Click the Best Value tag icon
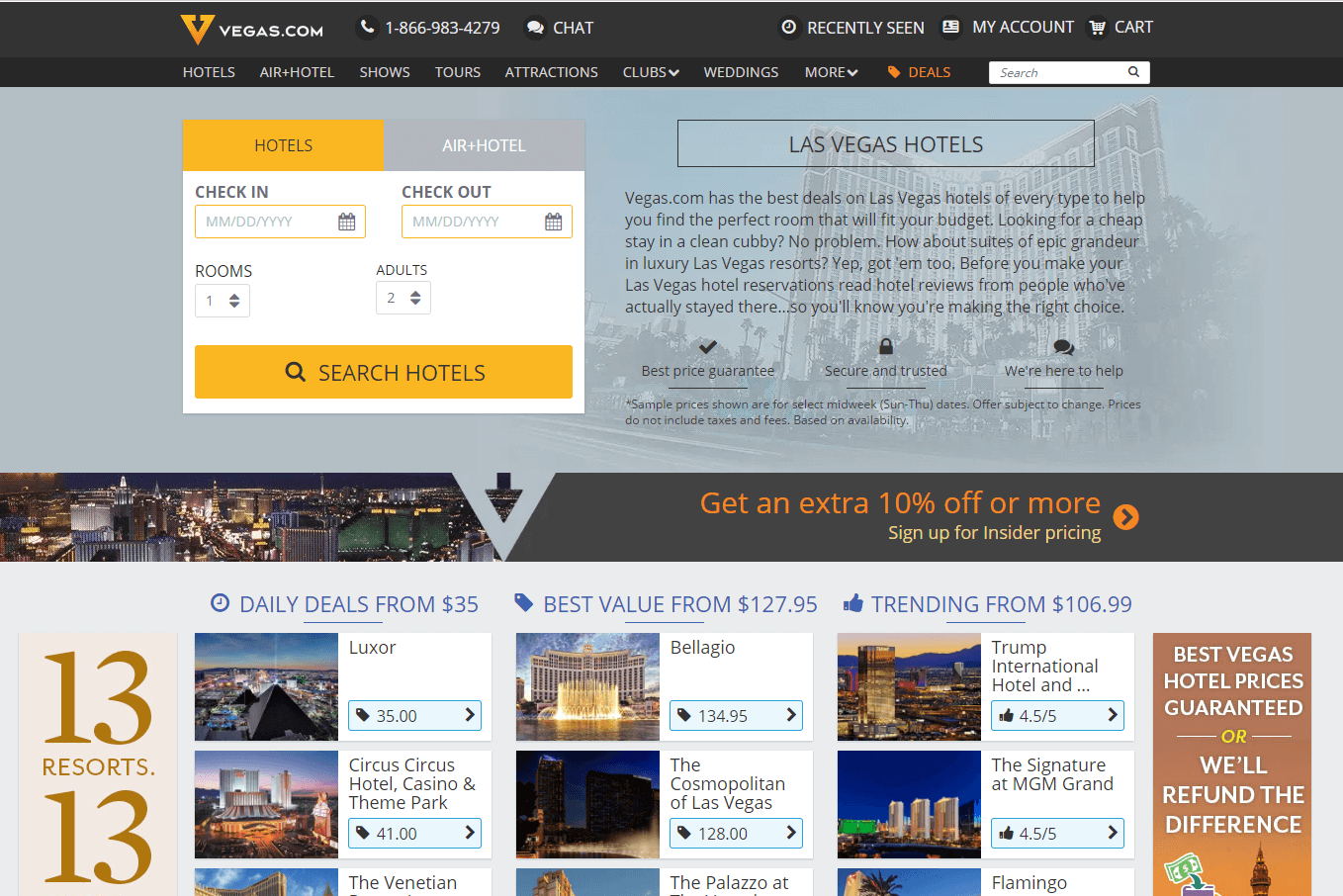Screen dimensions: 1343x896 tap(524, 602)
